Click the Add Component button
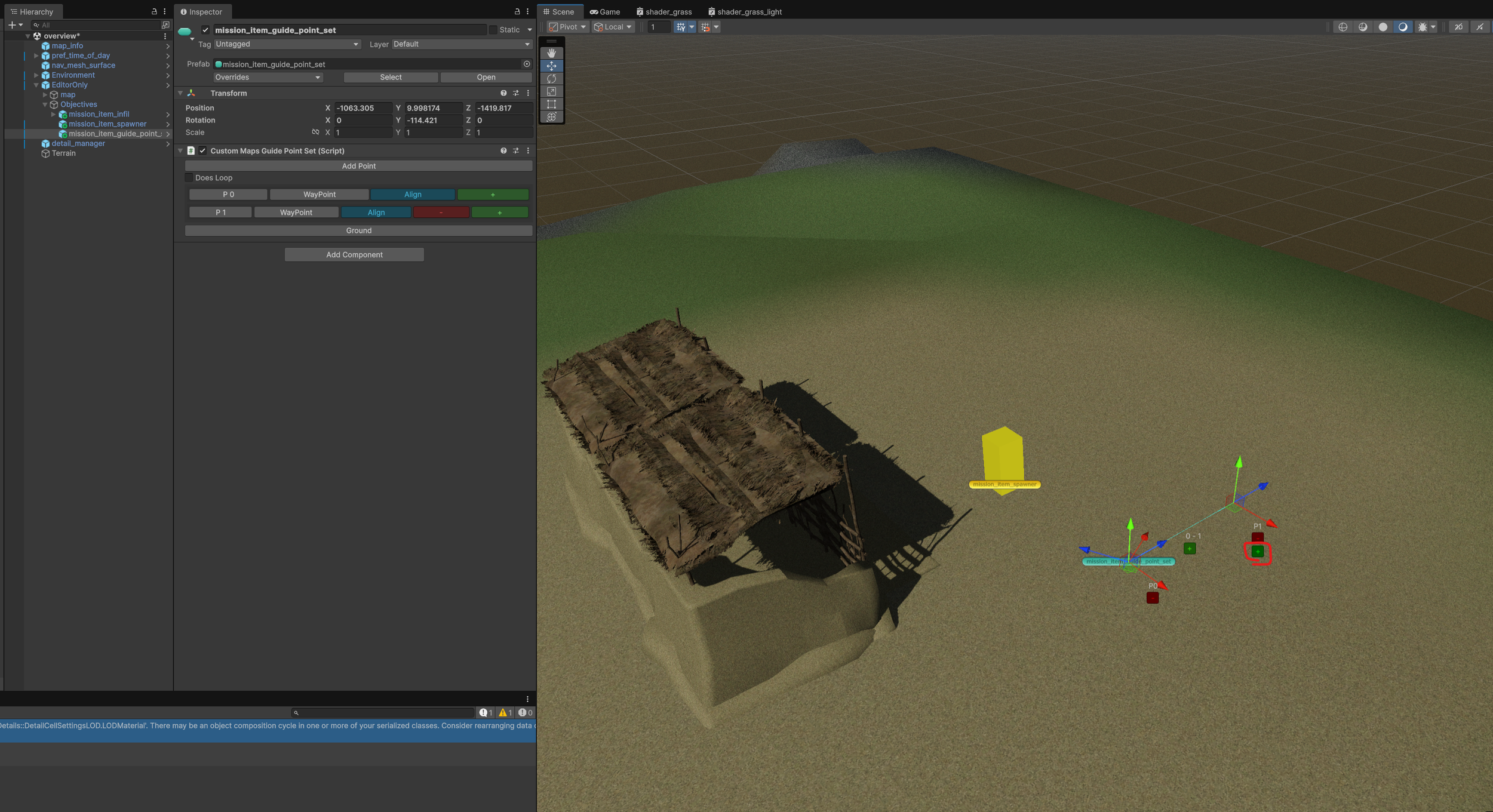This screenshot has height=812, width=1493. click(x=354, y=255)
